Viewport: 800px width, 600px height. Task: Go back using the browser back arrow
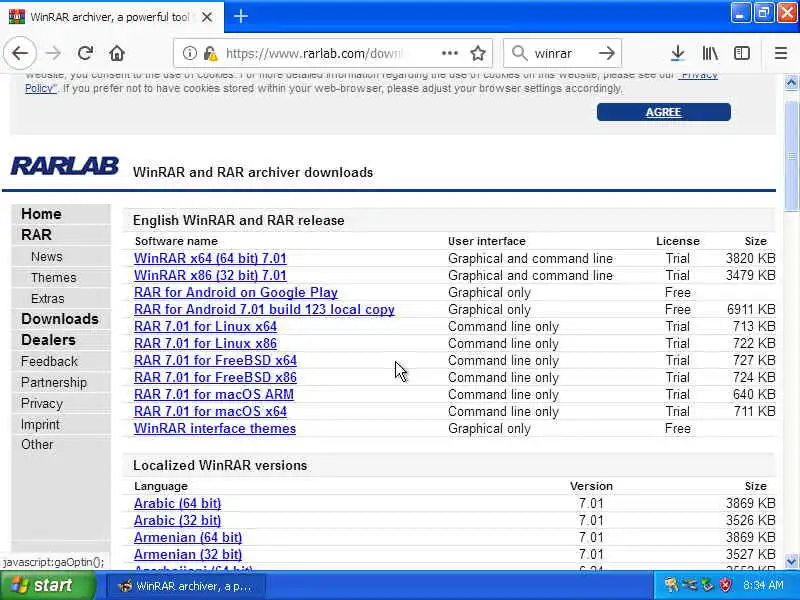tap(20, 53)
